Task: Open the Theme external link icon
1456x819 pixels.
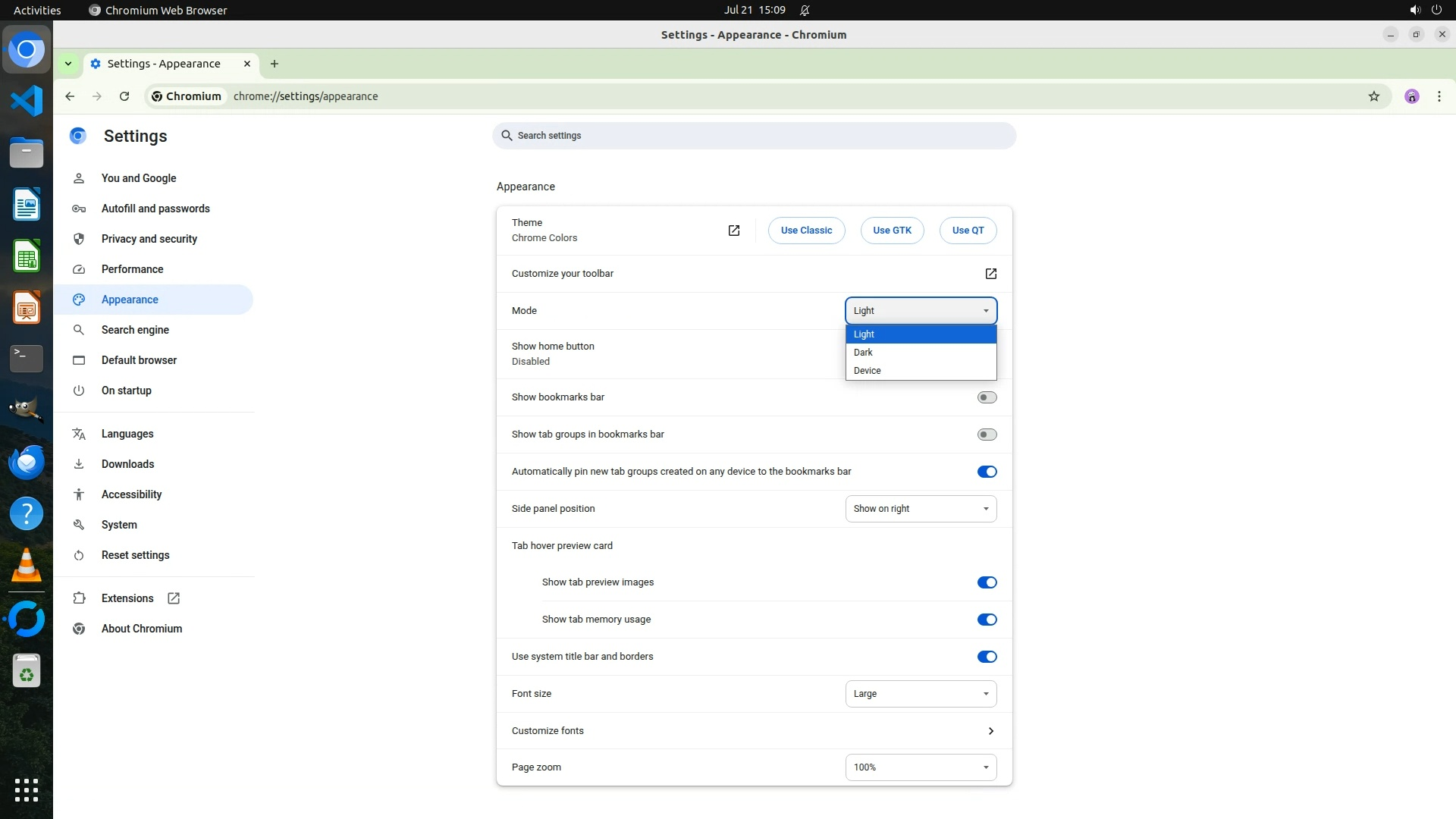Action: (x=733, y=231)
